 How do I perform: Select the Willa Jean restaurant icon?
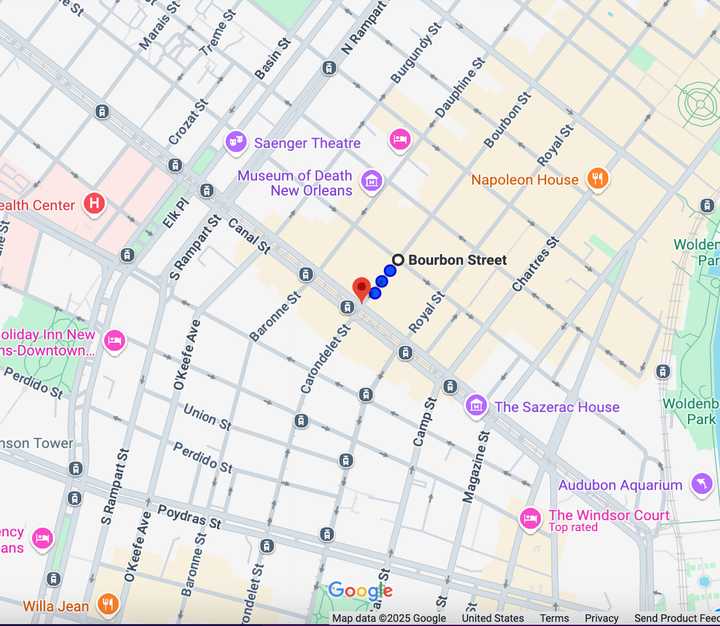coord(108,605)
